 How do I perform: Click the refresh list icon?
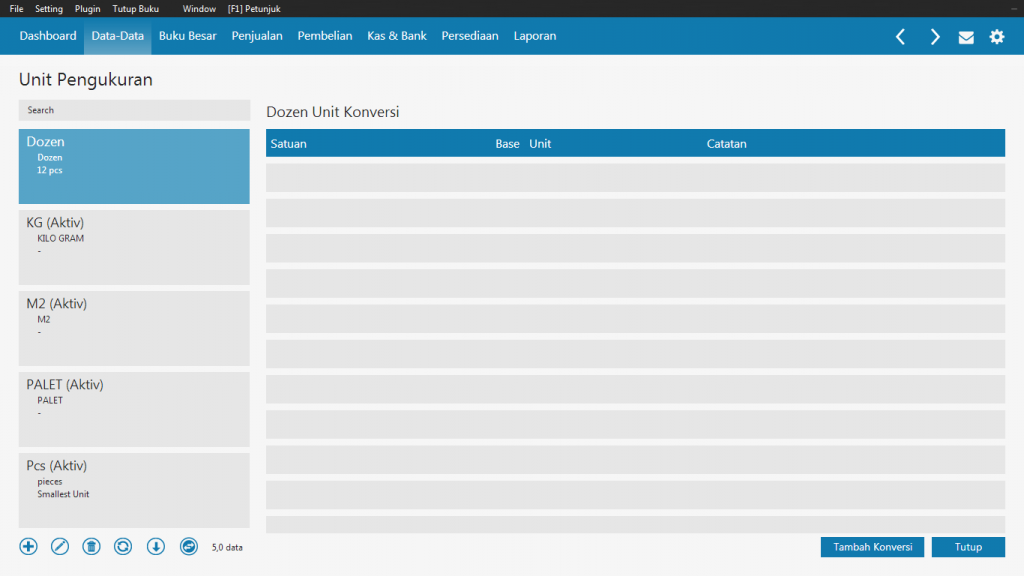(123, 546)
